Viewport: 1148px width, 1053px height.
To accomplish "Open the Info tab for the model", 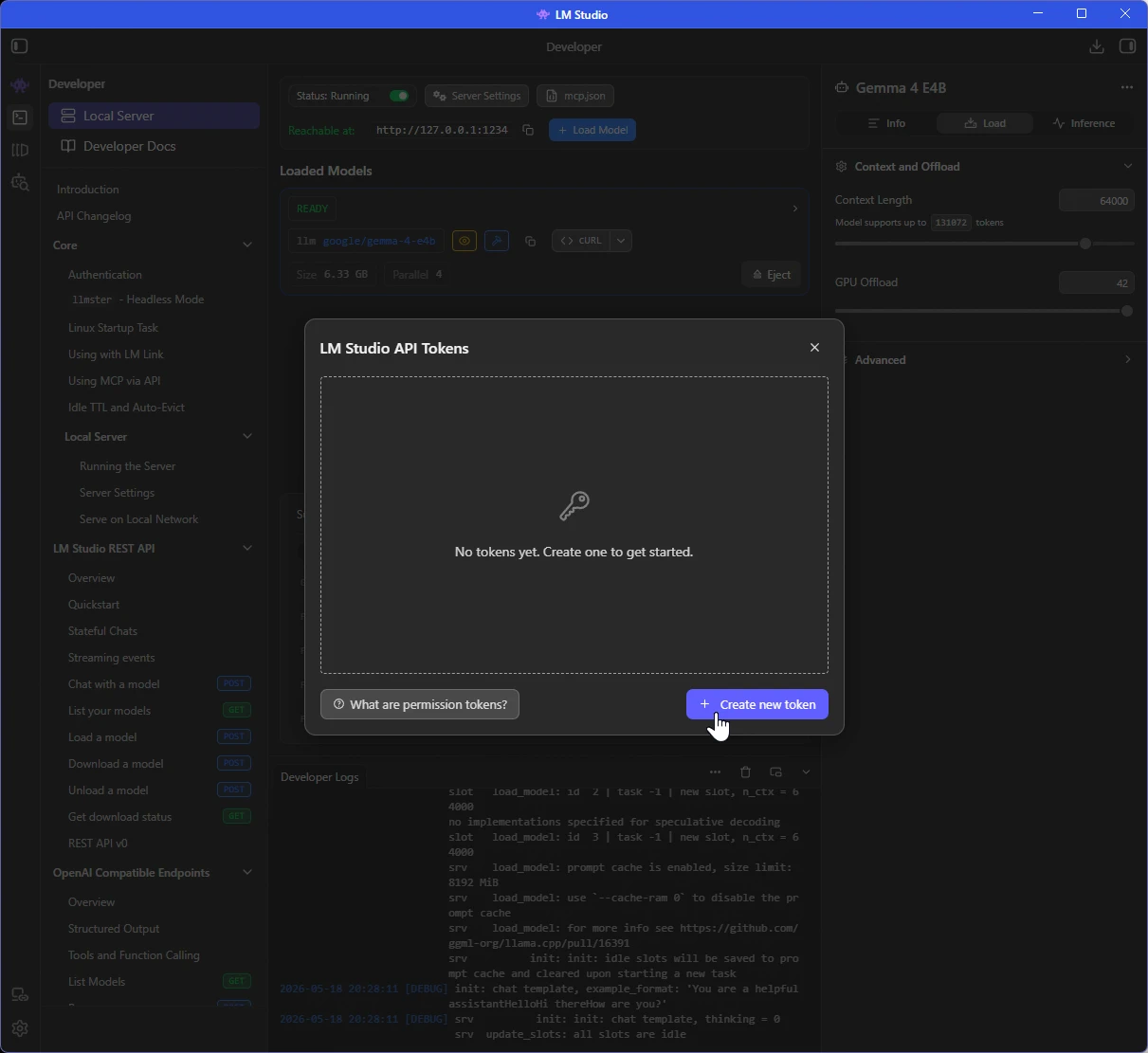I will (x=886, y=123).
